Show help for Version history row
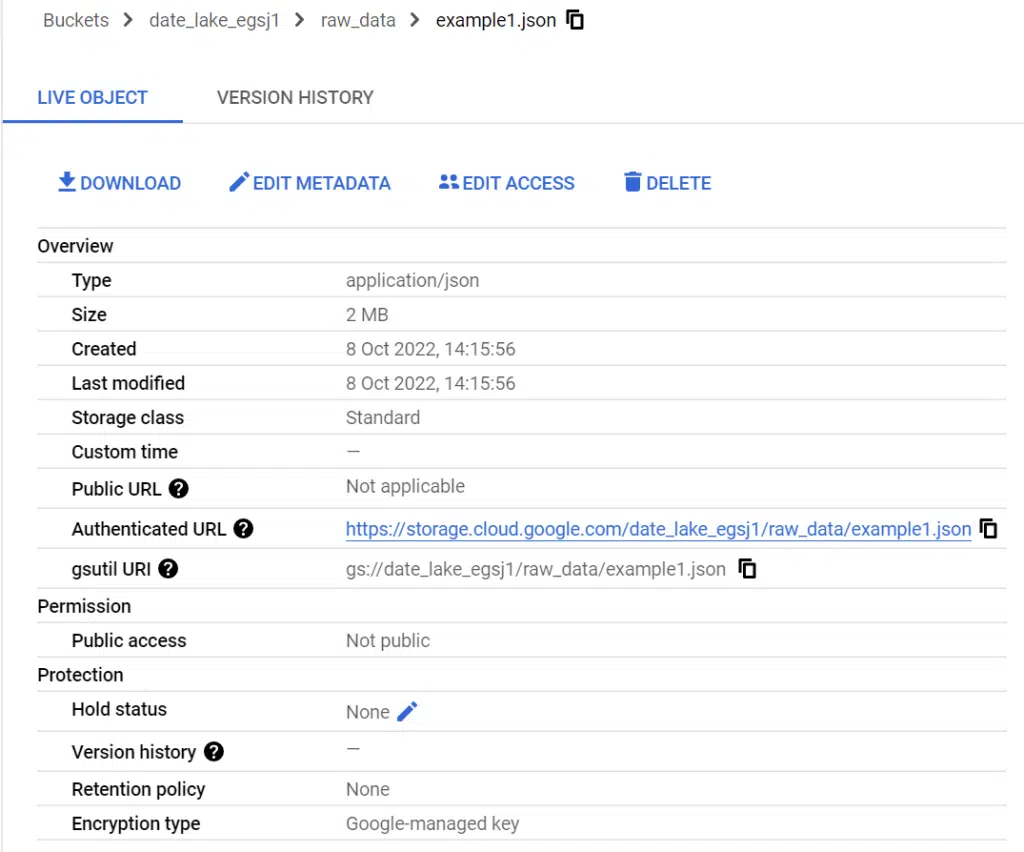Image resolution: width=1024 pixels, height=852 pixels. pyautogui.click(x=213, y=752)
